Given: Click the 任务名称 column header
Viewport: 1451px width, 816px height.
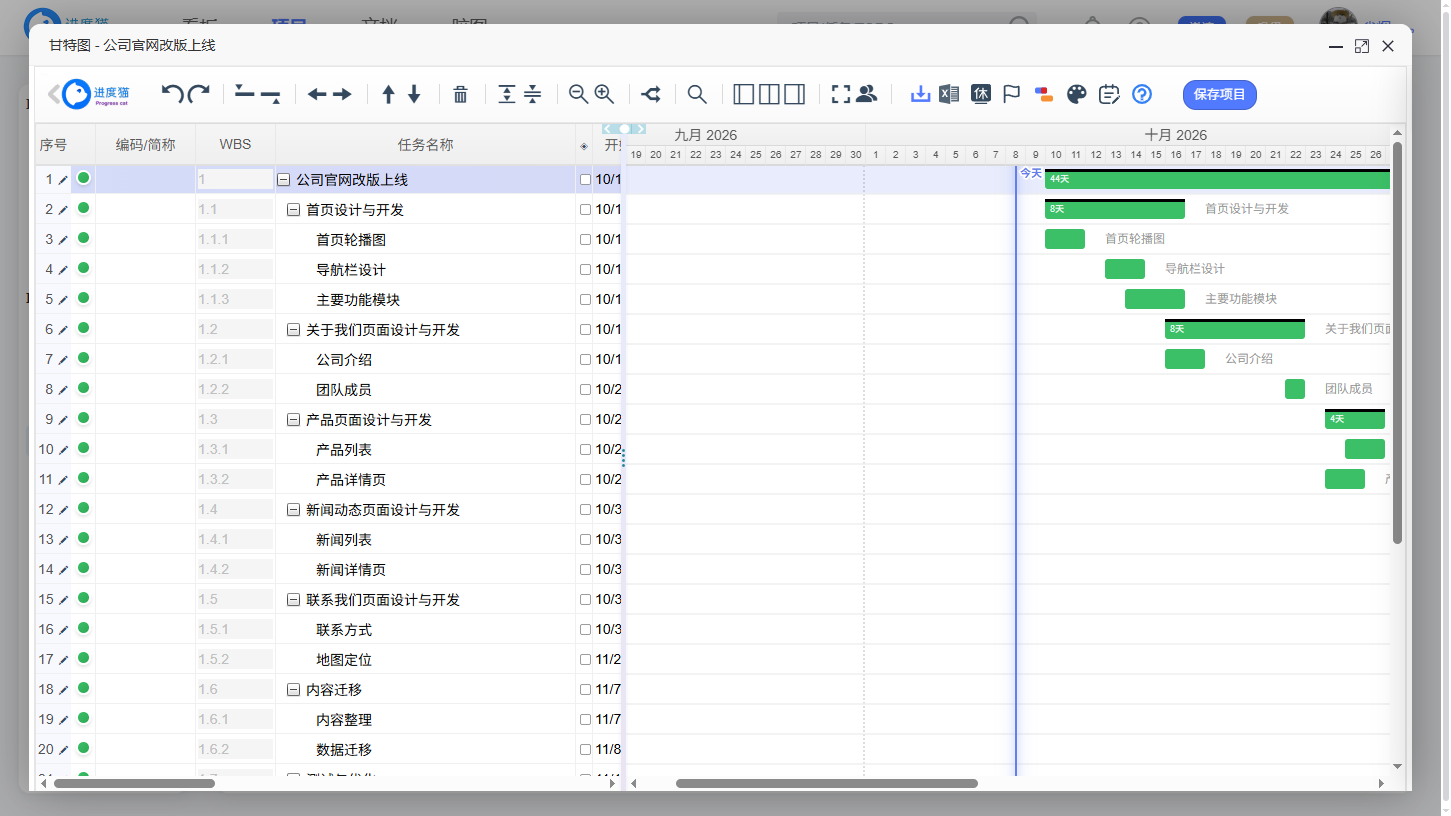Looking at the screenshot, I should pos(425,145).
